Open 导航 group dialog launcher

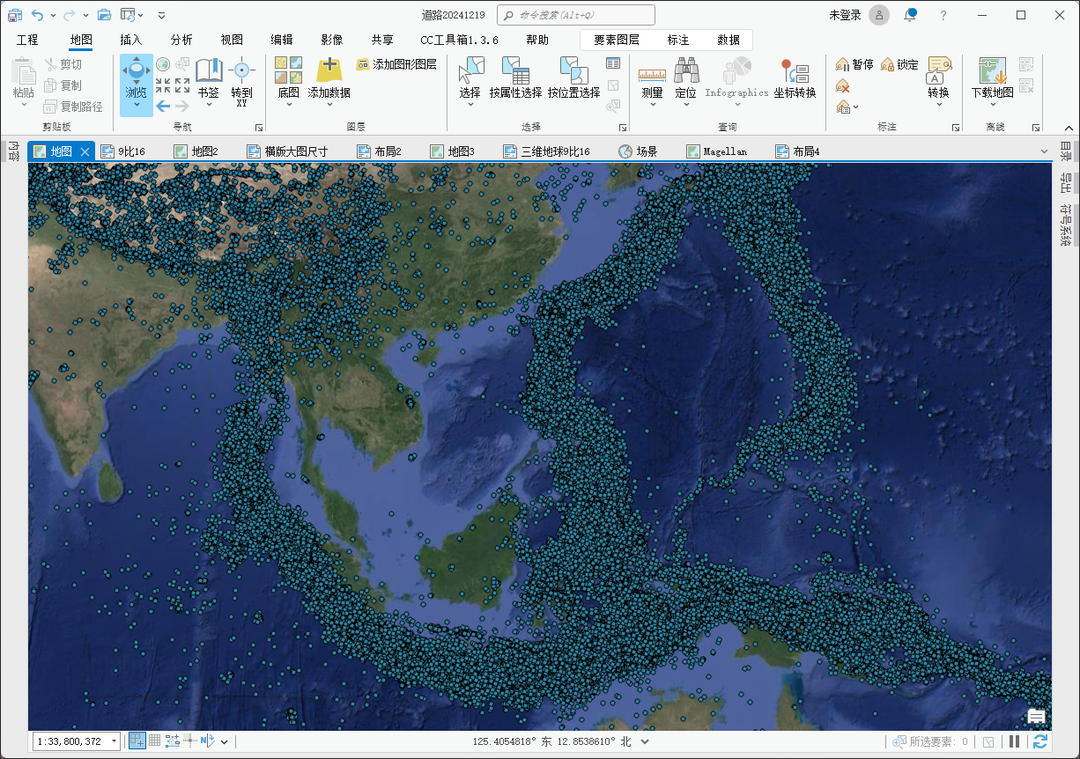(x=259, y=127)
